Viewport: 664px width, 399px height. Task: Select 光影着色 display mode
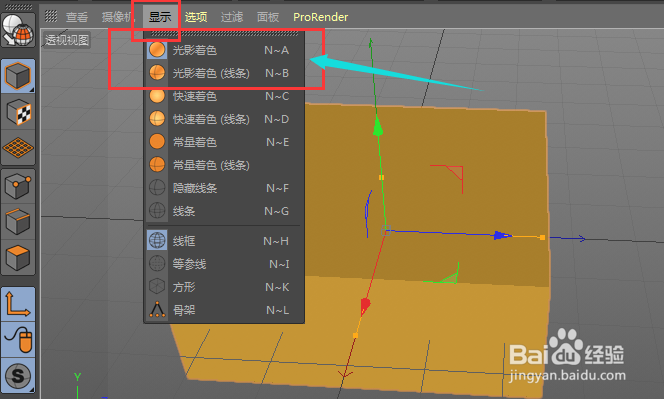224,50
